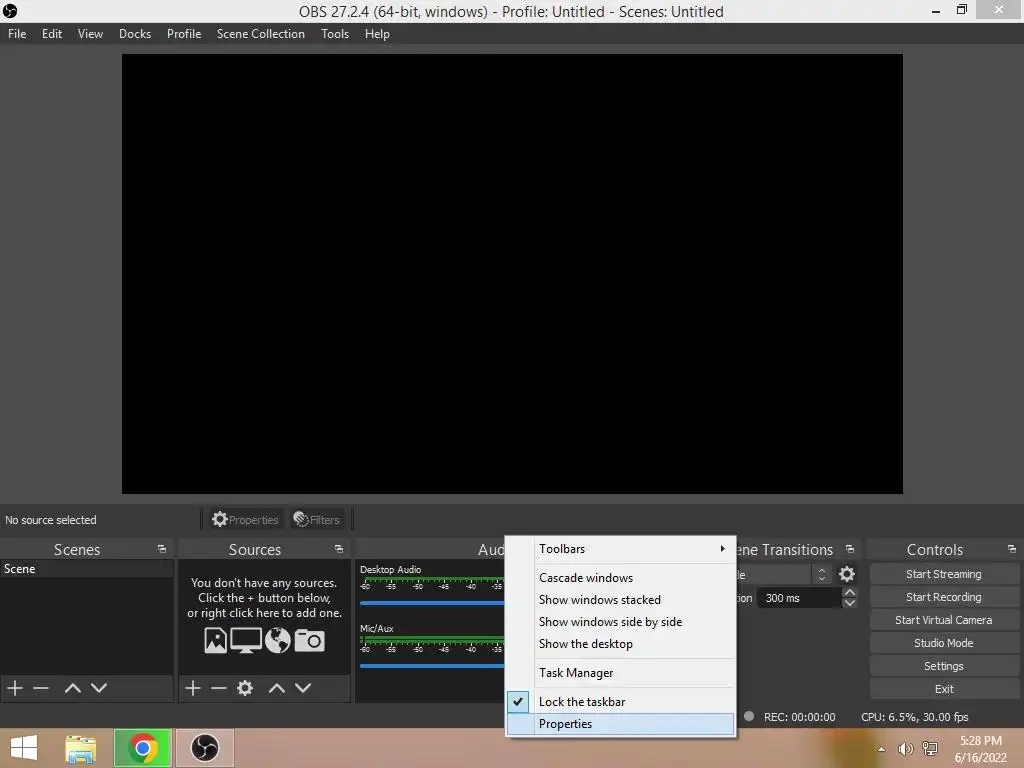This screenshot has width=1024, height=768.
Task: Open the Profile menu
Action: pos(184,34)
